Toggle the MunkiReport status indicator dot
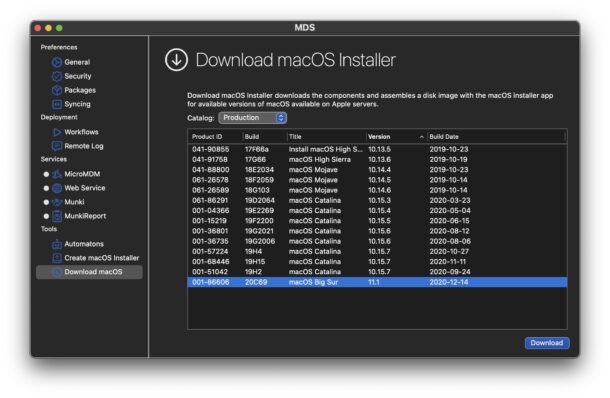Viewport: 610px width, 398px height. [46, 216]
